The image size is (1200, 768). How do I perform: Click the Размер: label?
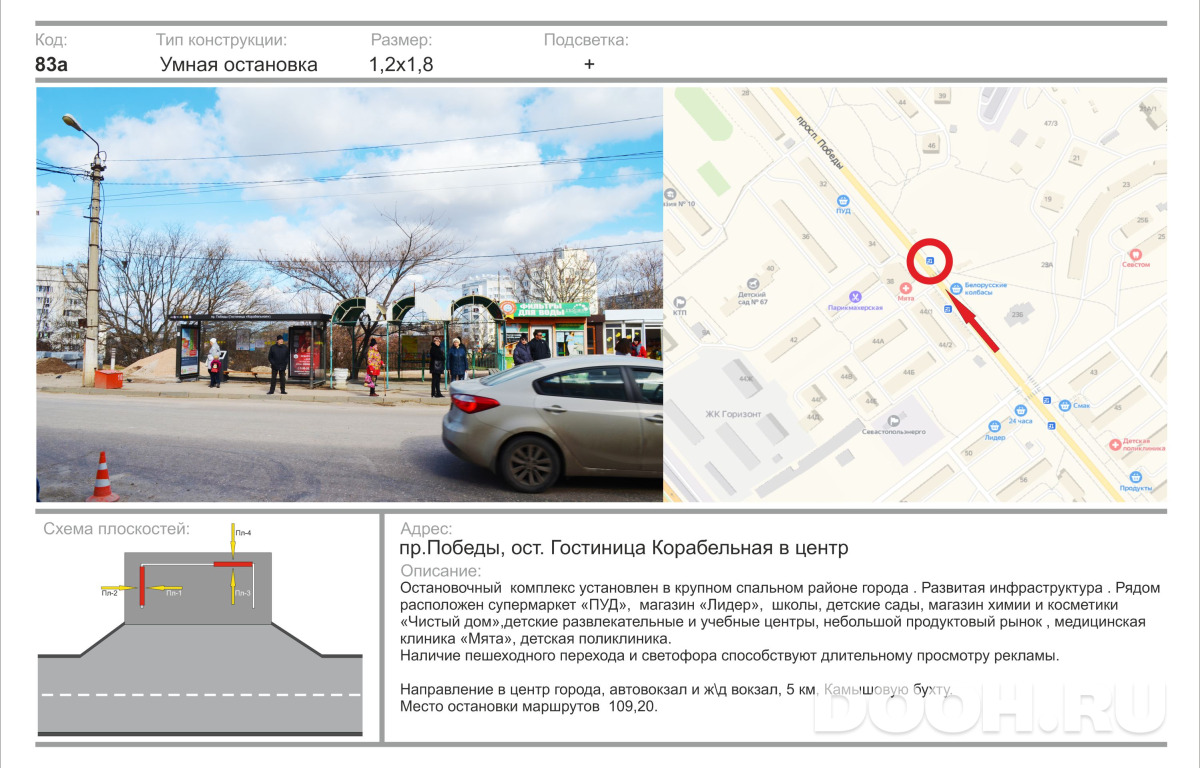coord(402,41)
